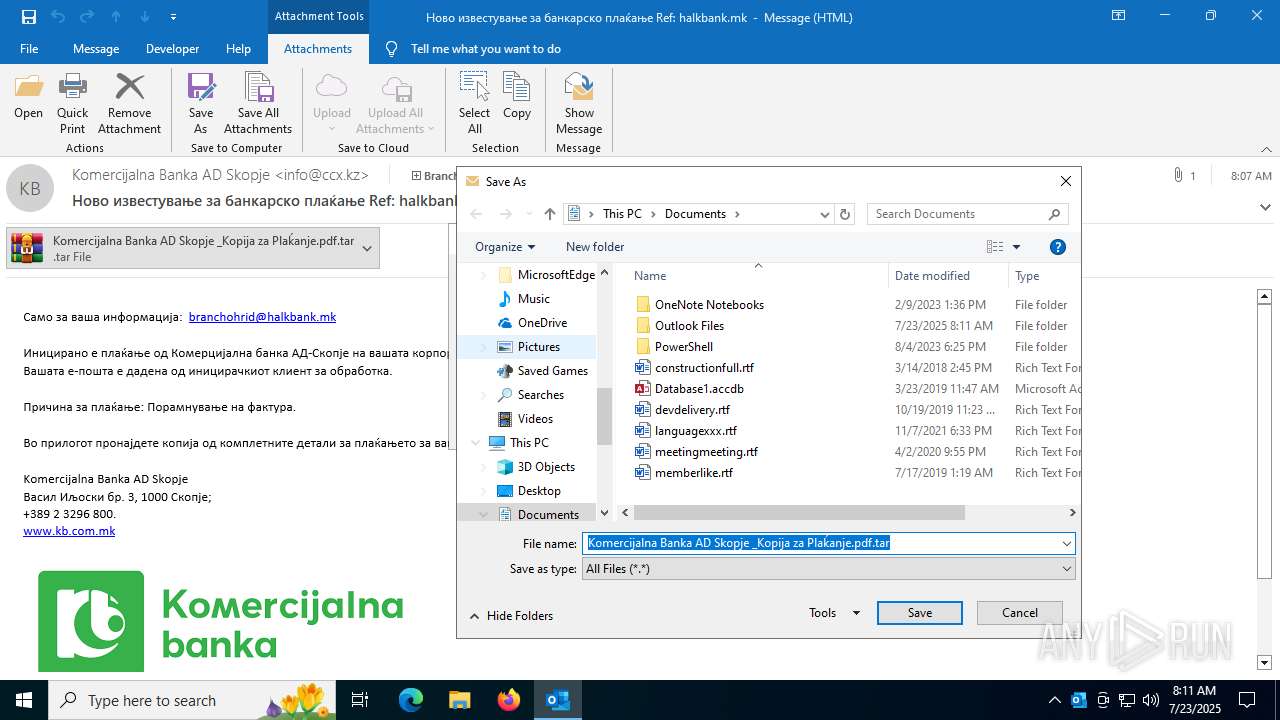1280x720 pixels.
Task: Open the File name history dropdown
Action: [x=1067, y=543]
